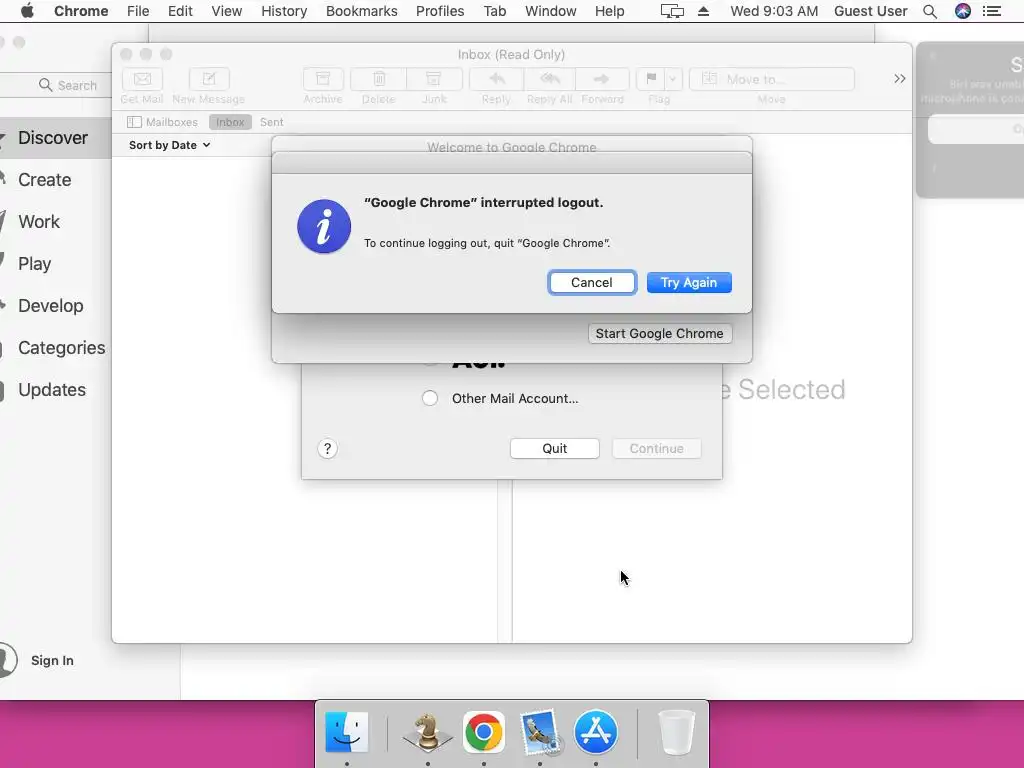Open Categories in App Store sidebar
Viewport: 1024px width, 768px height.
pyautogui.click(x=61, y=347)
